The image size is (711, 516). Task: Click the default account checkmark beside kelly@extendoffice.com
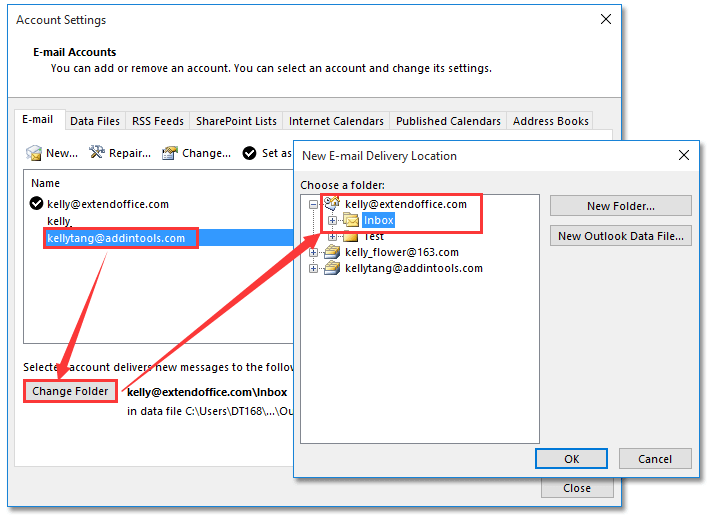point(37,204)
